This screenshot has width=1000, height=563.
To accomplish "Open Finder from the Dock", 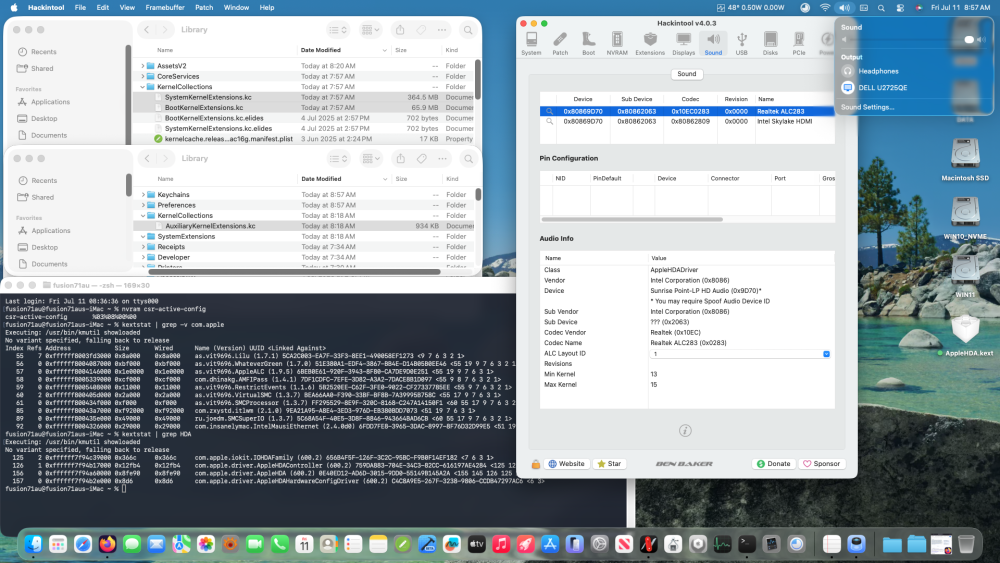I will click(x=33, y=544).
